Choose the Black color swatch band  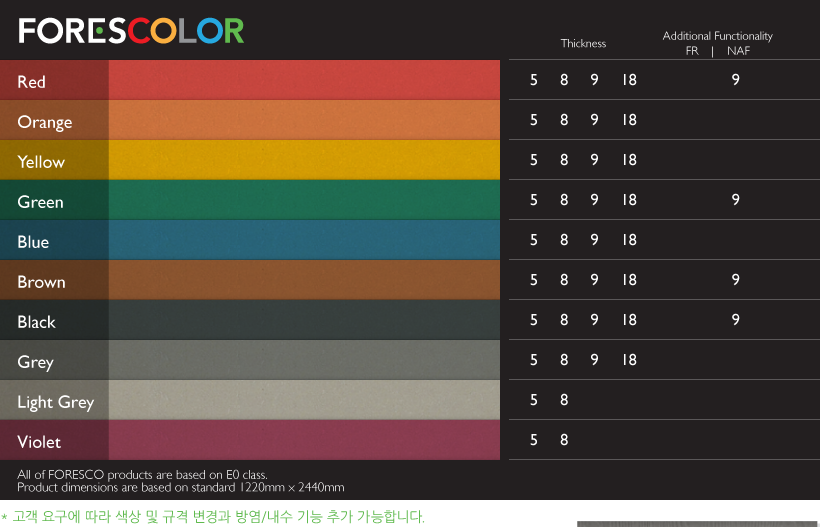304,320
